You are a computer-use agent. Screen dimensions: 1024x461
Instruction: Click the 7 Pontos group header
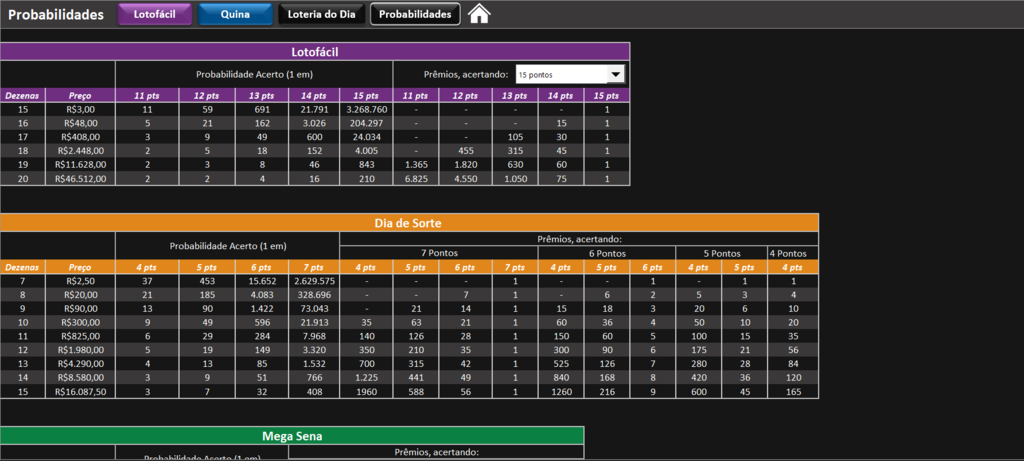tap(439, 253)
